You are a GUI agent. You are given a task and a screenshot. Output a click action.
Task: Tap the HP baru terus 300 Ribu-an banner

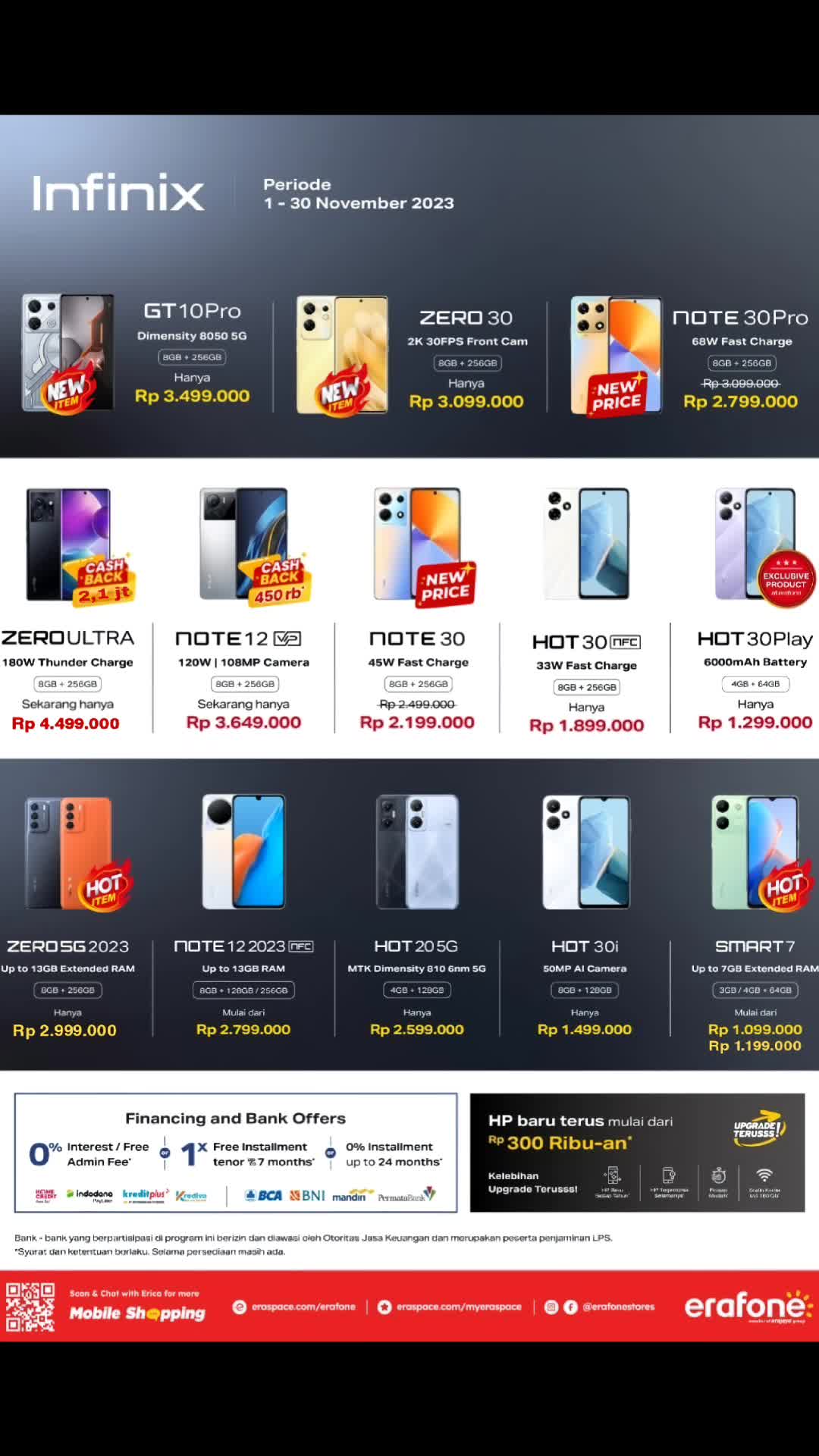click(637, 1153)
